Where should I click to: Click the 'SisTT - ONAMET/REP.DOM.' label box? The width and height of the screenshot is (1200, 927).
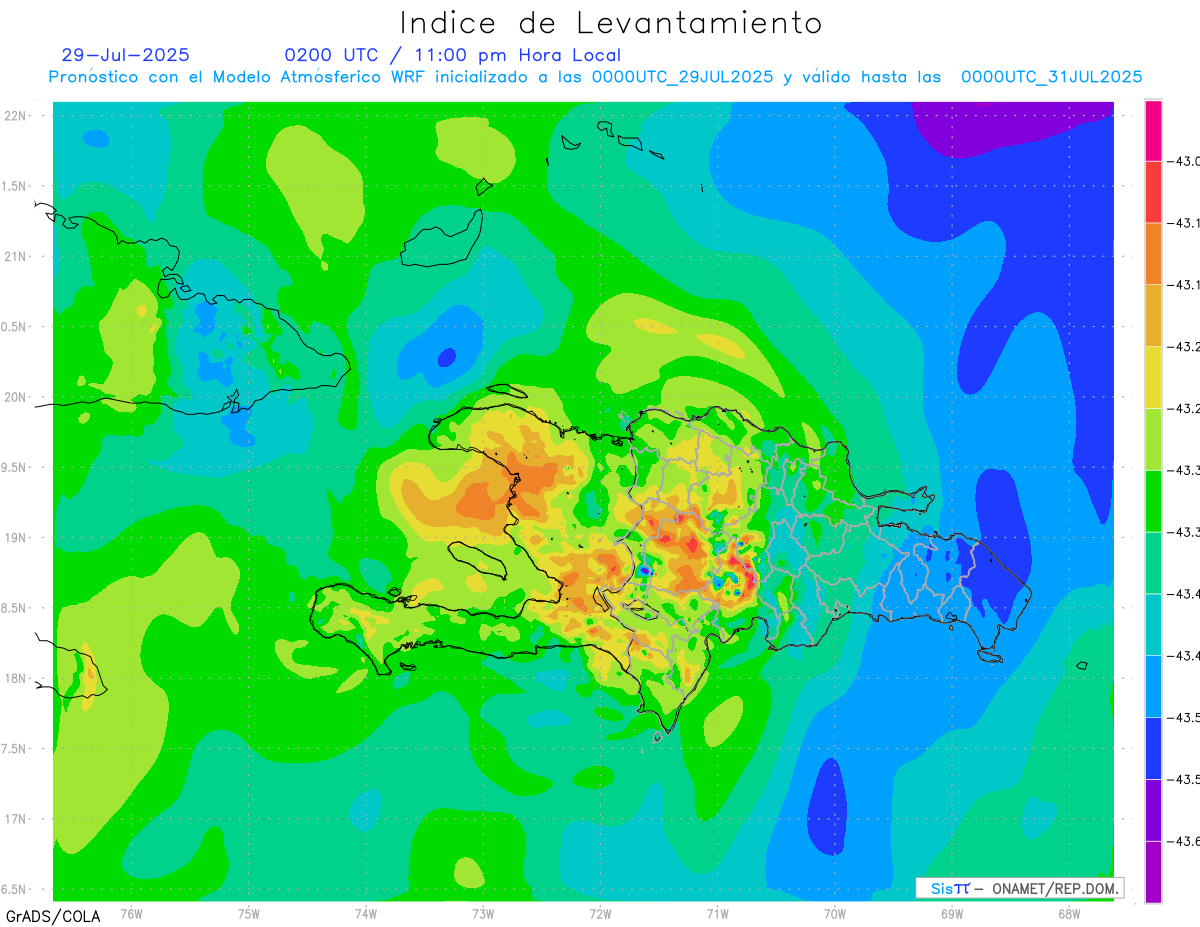[x=1020, y=888]
